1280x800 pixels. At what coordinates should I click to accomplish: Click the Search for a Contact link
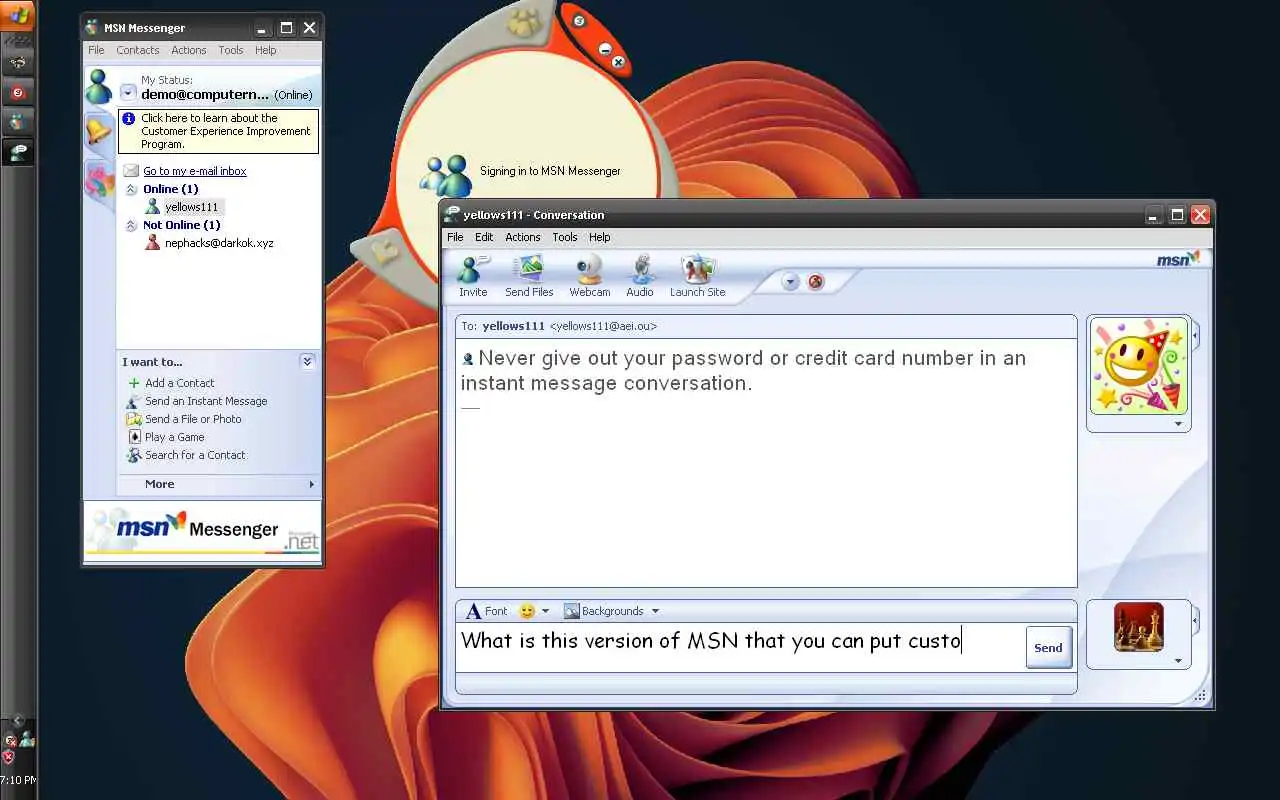pyautogui.click(x=195, y=455)
